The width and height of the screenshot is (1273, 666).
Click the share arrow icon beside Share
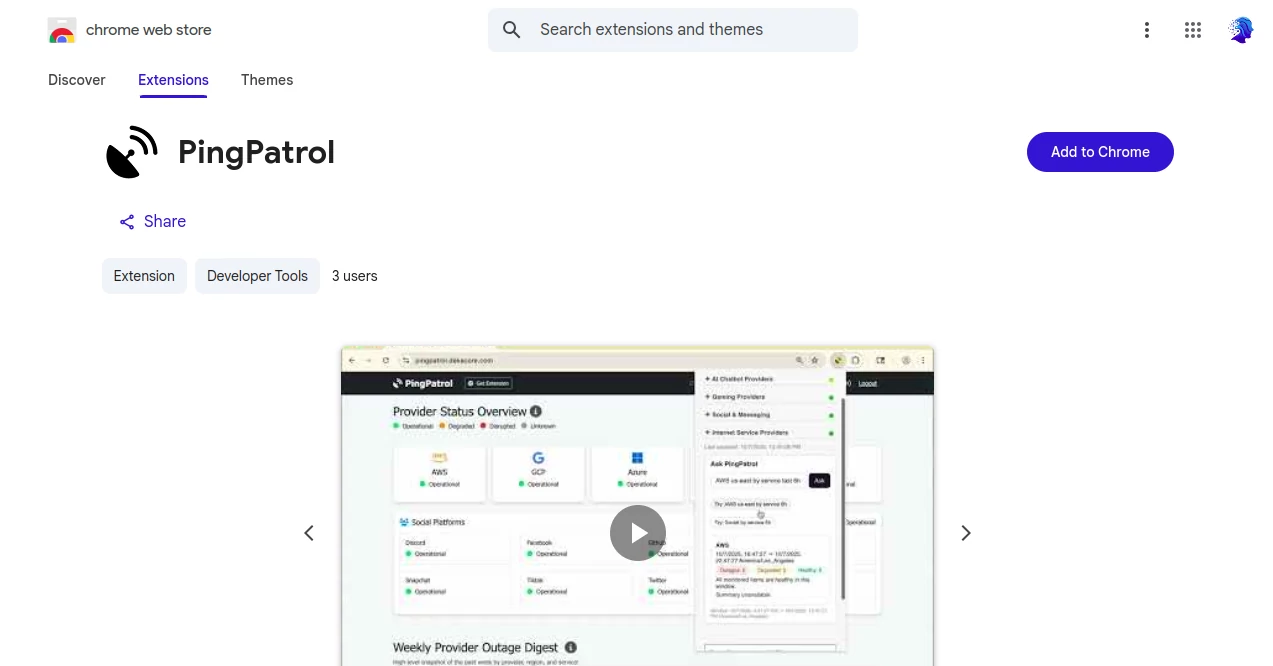[126, 221]
